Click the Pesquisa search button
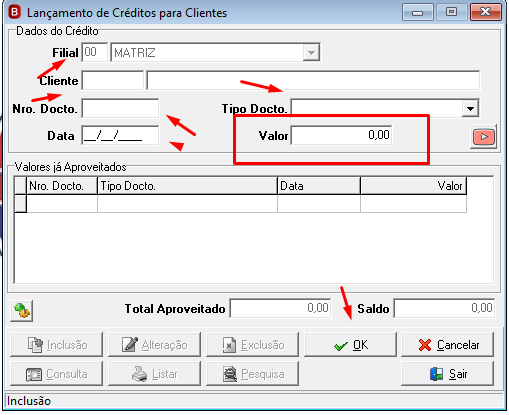This screenshot has width=509, height=415. (252, 374)
